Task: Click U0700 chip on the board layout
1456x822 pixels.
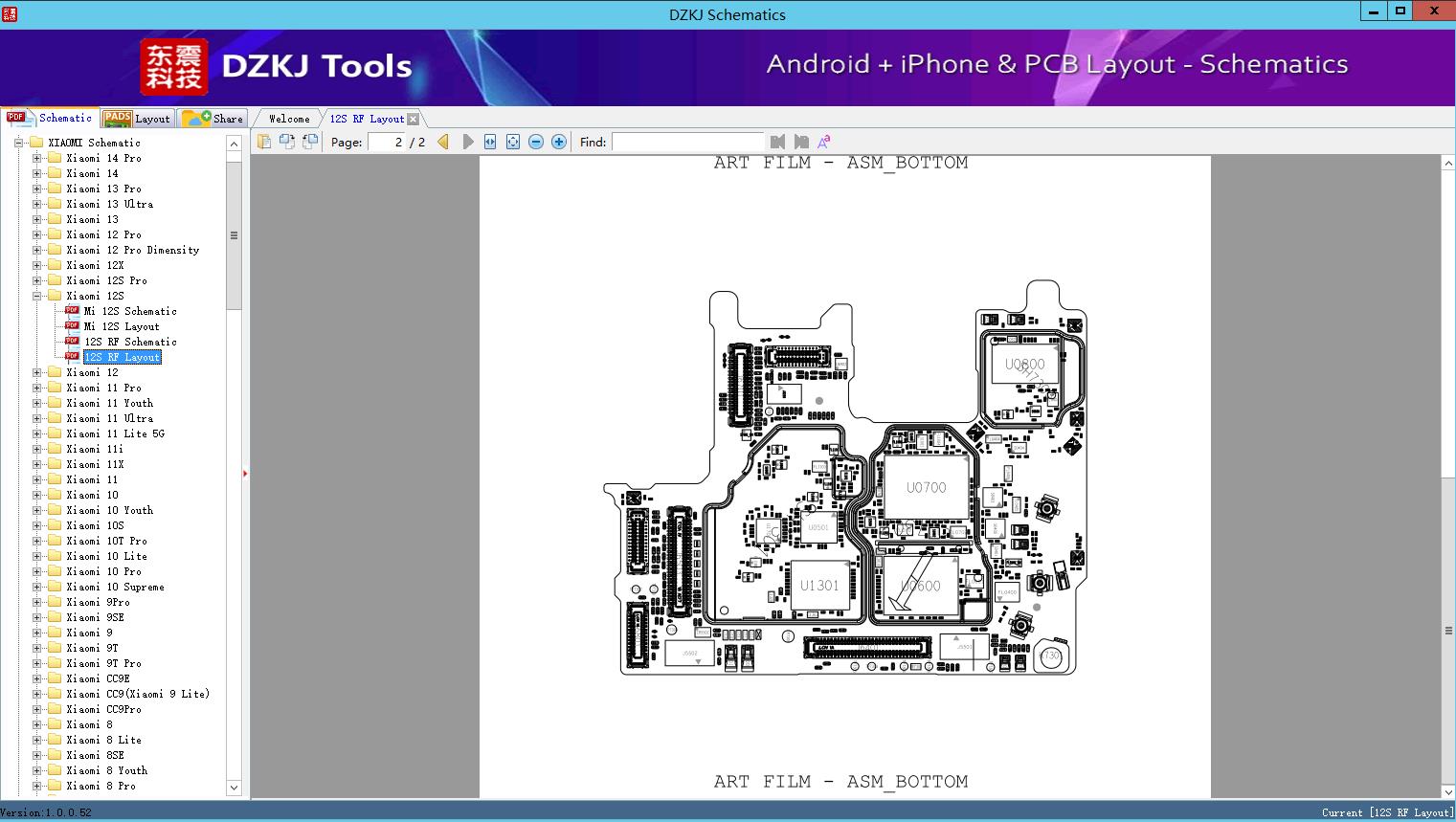Action: tap(926, 487)
